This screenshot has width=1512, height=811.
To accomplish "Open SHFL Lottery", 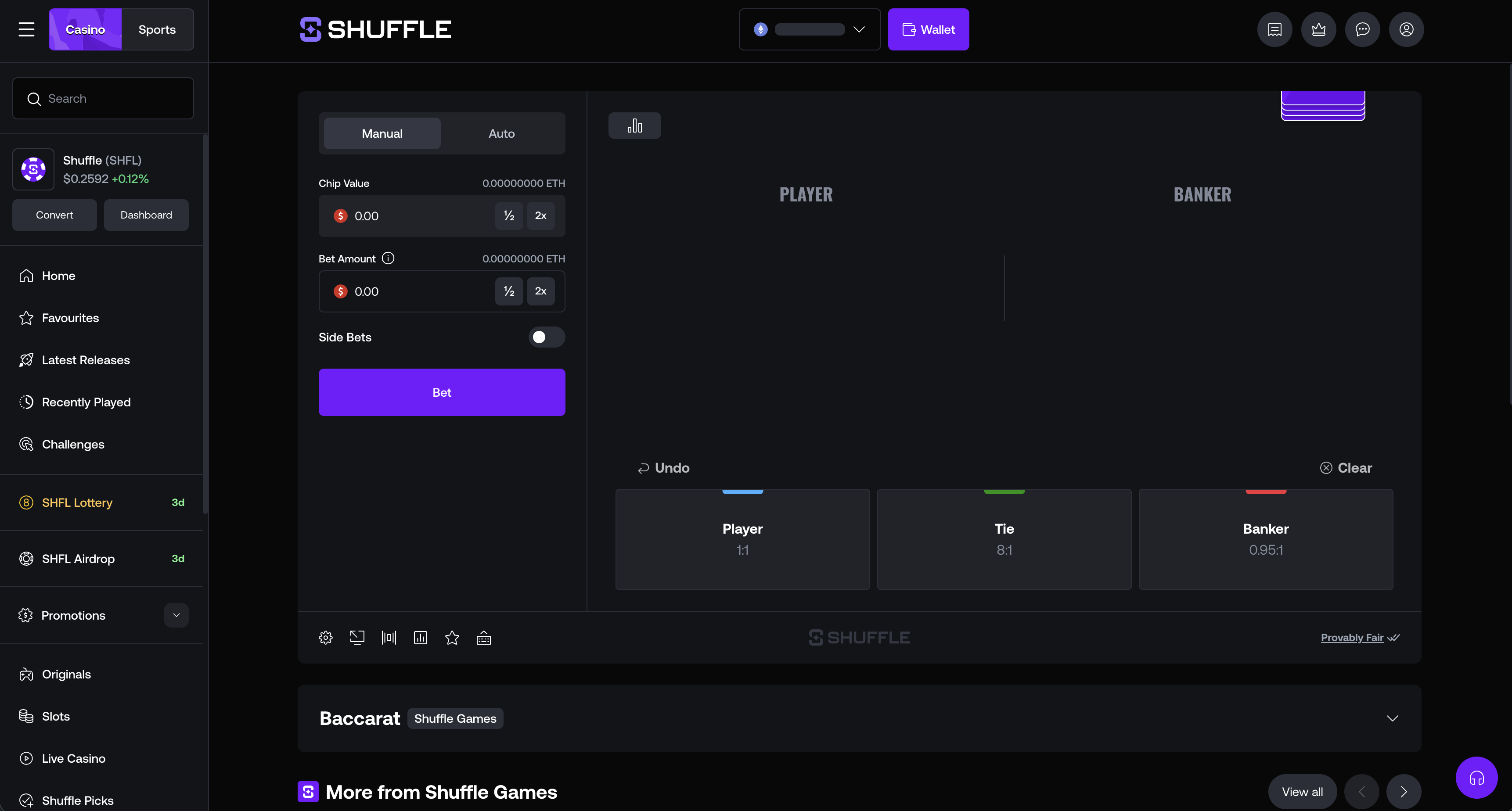I will tap(101, 502).
